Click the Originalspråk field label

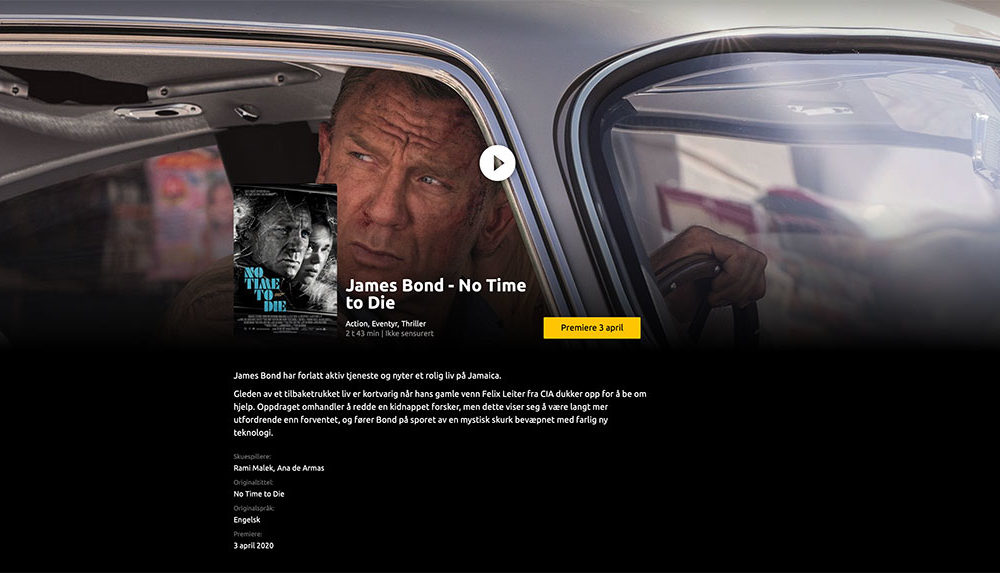(254, 509)
